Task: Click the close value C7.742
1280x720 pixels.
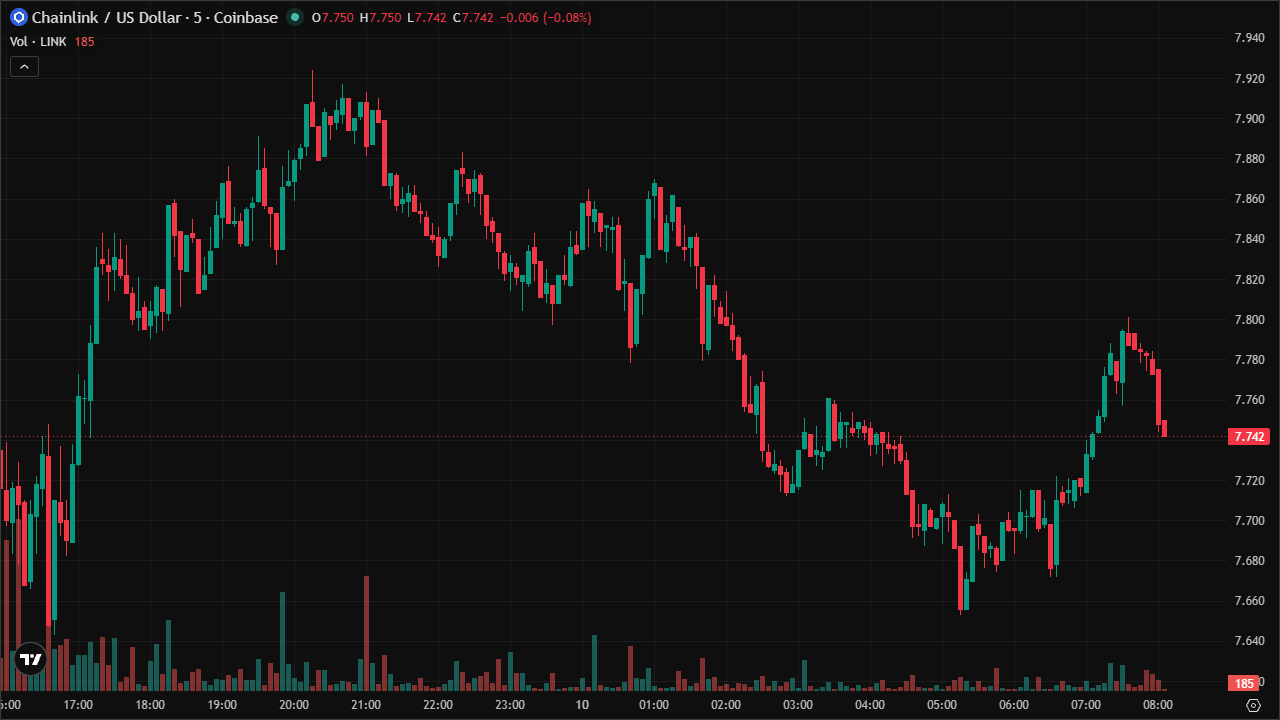Action: (x=473, y=18)
